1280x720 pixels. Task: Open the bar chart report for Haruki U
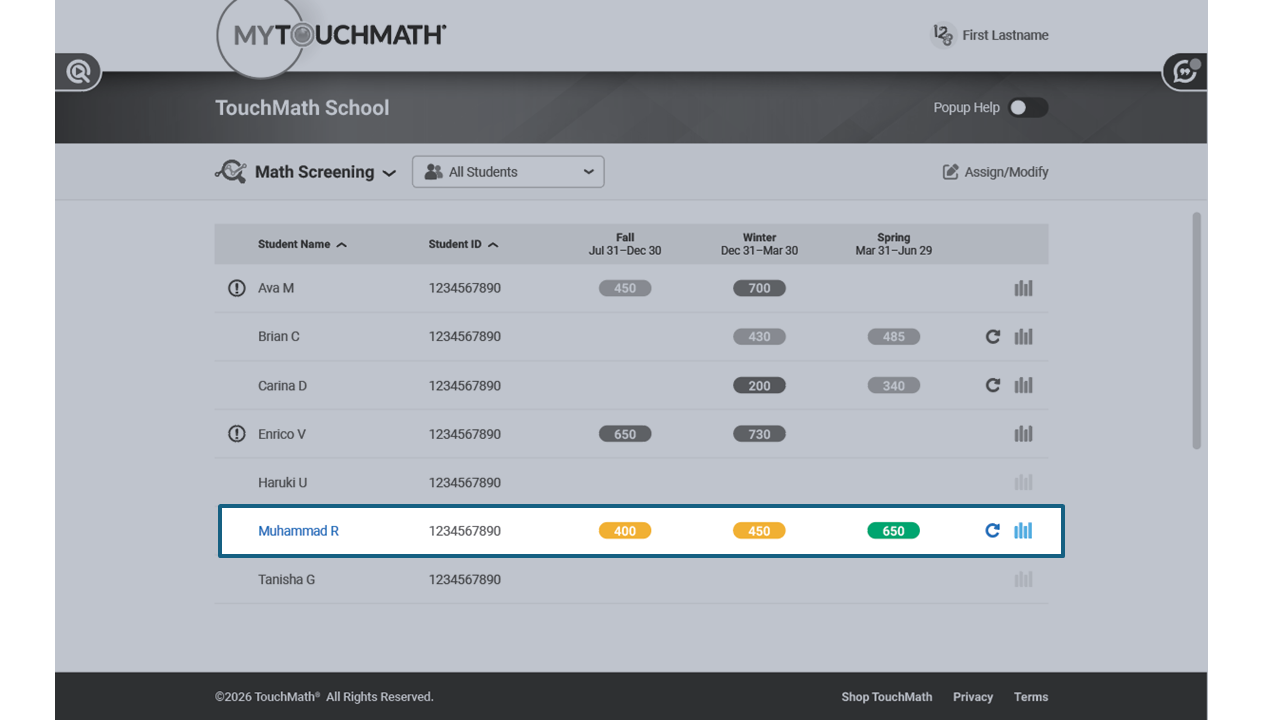click(1023, 482)
